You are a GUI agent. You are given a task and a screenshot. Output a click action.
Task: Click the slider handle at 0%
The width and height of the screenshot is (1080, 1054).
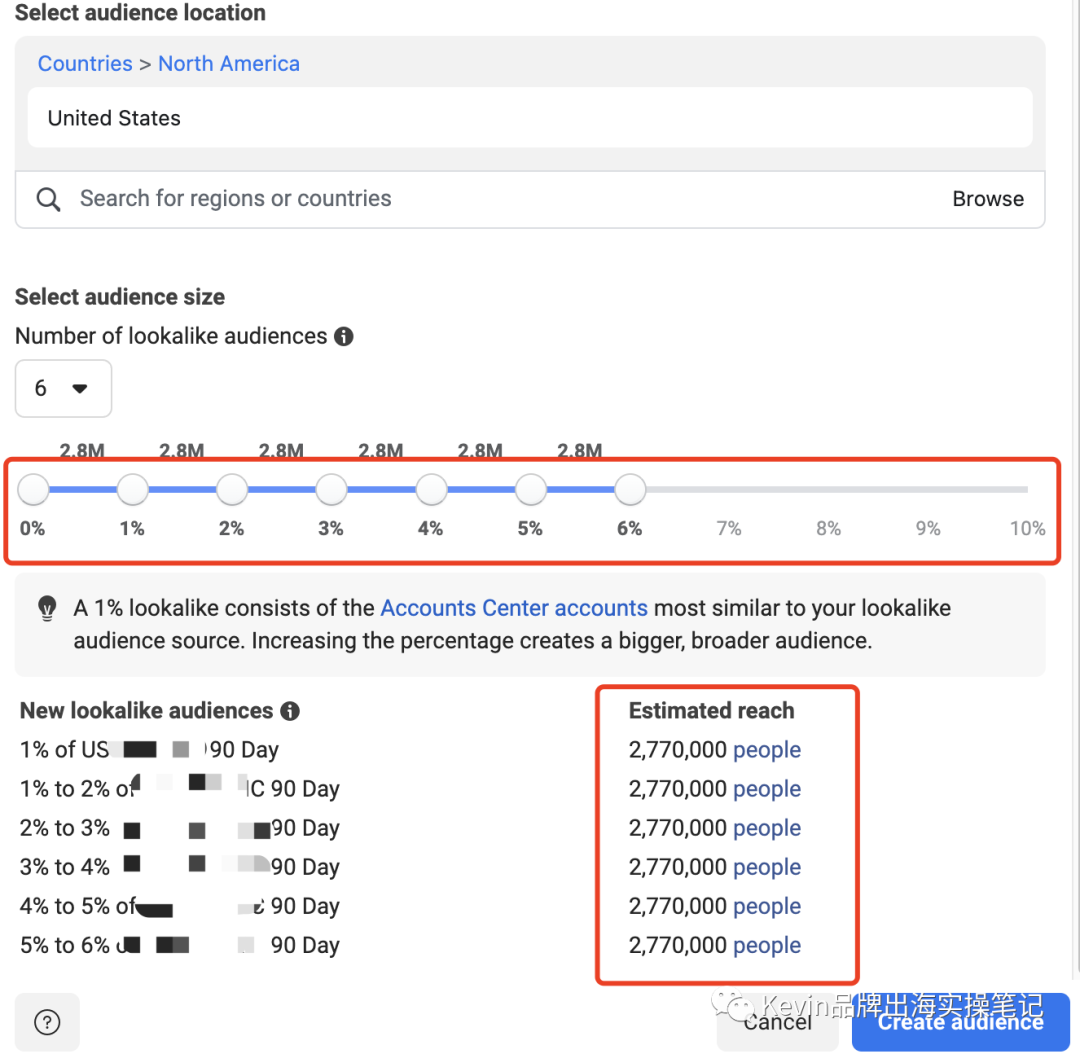34,490
